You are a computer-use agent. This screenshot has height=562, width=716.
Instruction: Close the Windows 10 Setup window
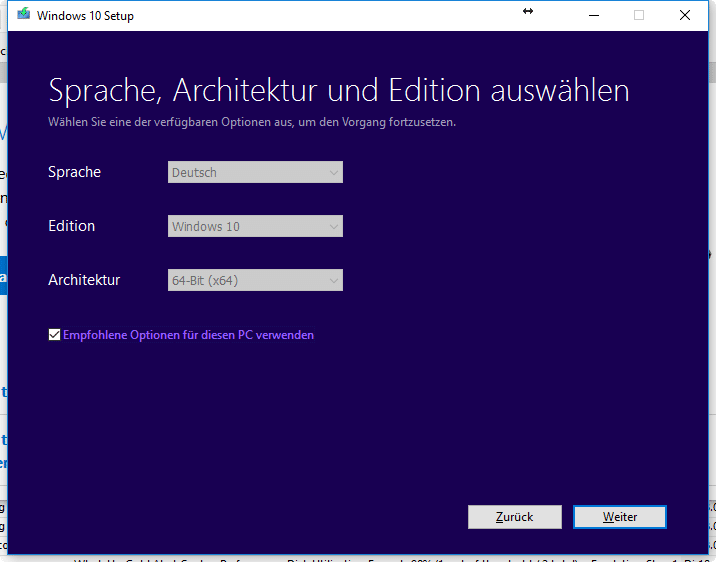(684, 16)
